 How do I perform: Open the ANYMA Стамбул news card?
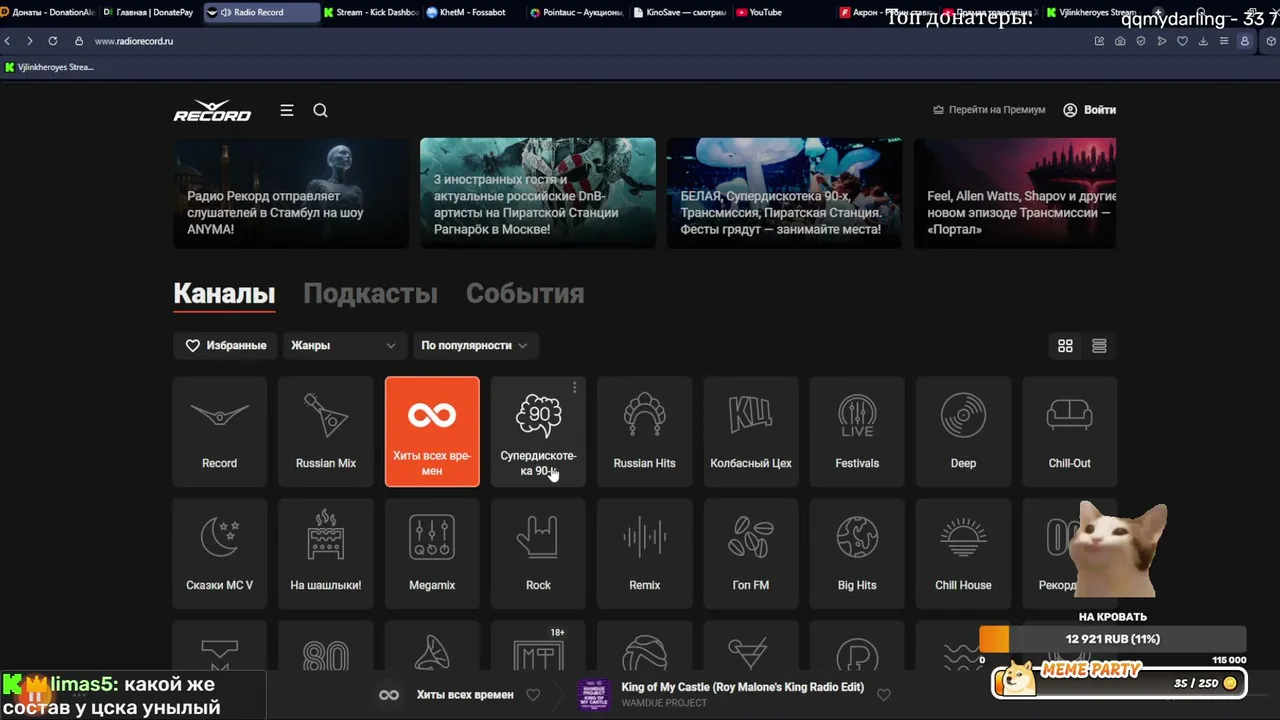tap(291, 193)
